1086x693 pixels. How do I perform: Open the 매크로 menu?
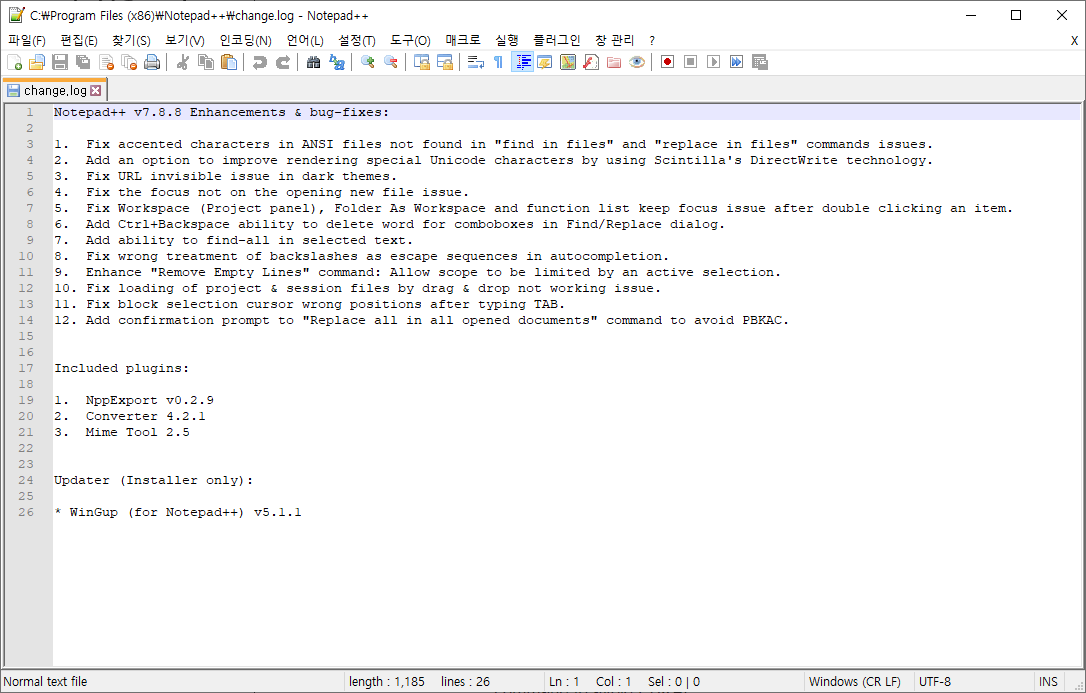pos(463,41)
